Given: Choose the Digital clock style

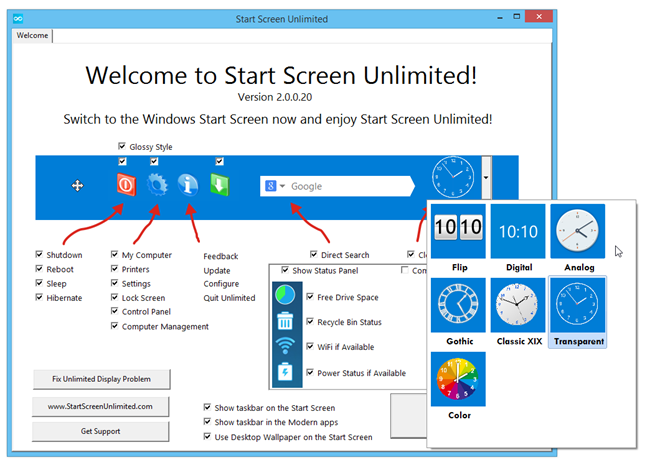Looking at the screenshot, I should pyautogui.click(x=518, y=239).
